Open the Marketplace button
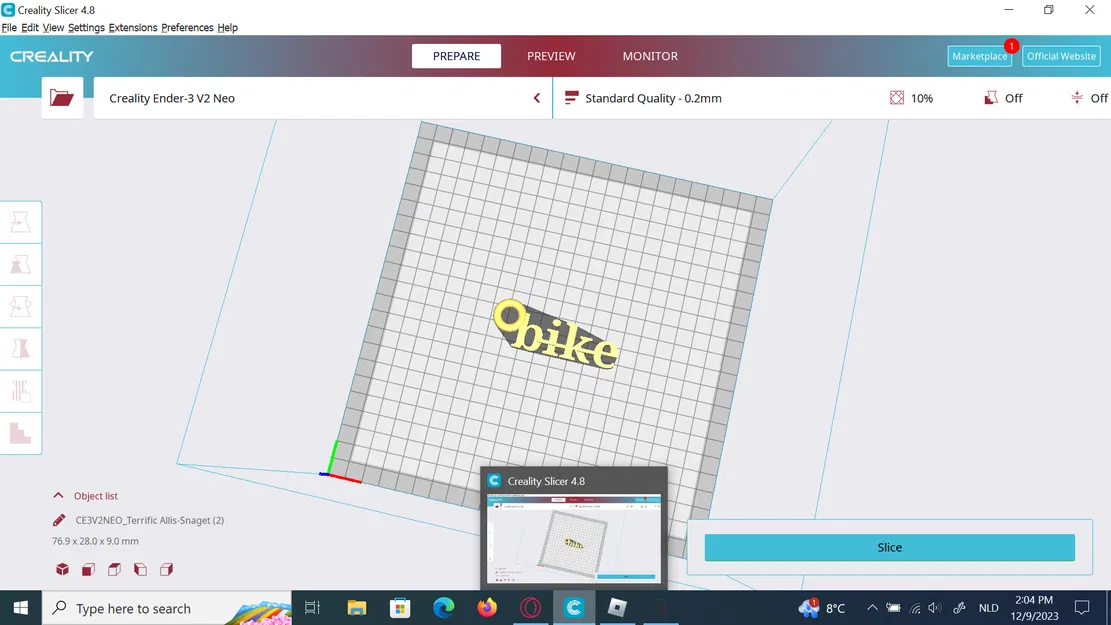Screen dimensions: 1111x625 click(979, 56)
